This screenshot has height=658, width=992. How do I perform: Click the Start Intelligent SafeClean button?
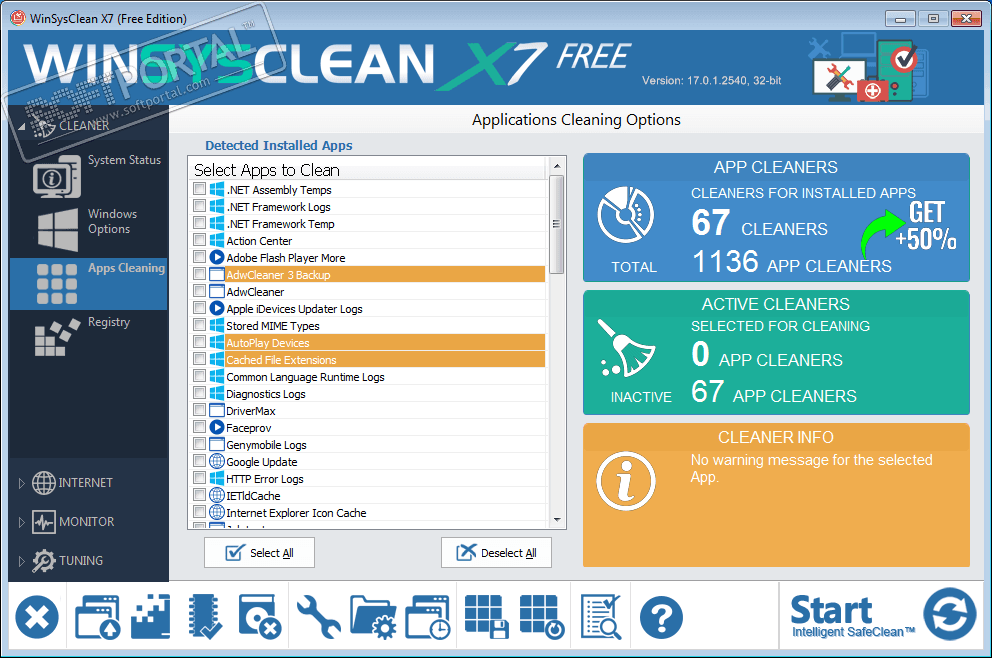(883, 616)
